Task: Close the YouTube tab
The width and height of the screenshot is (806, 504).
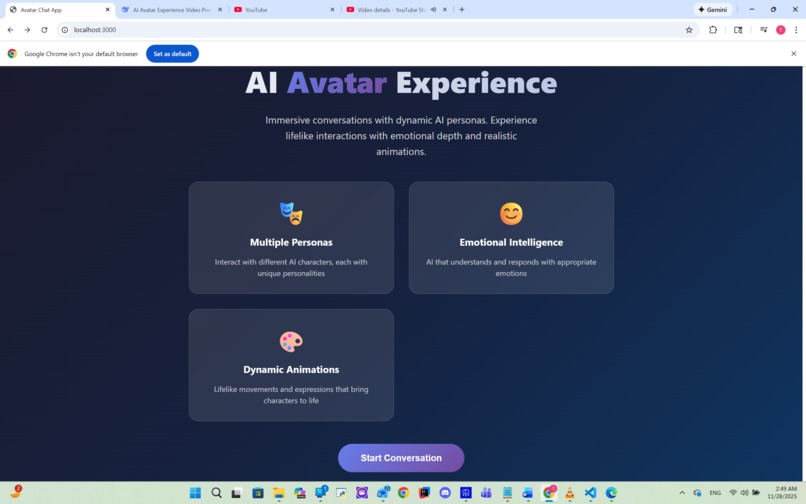Action: click(332, 9)
